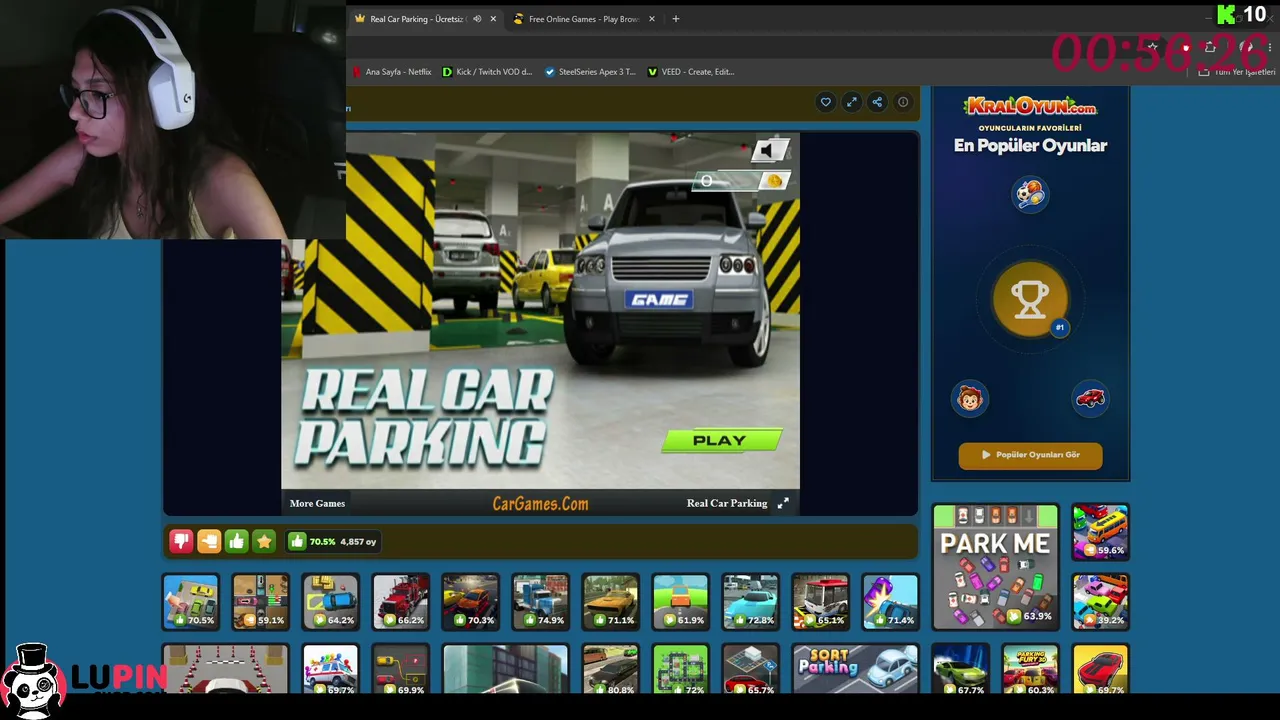Image resolution: width=1280 pixels, height=720 pixels.
Task: Open the game thumbnail rated 59.1%
Action: tap(260, 601)
